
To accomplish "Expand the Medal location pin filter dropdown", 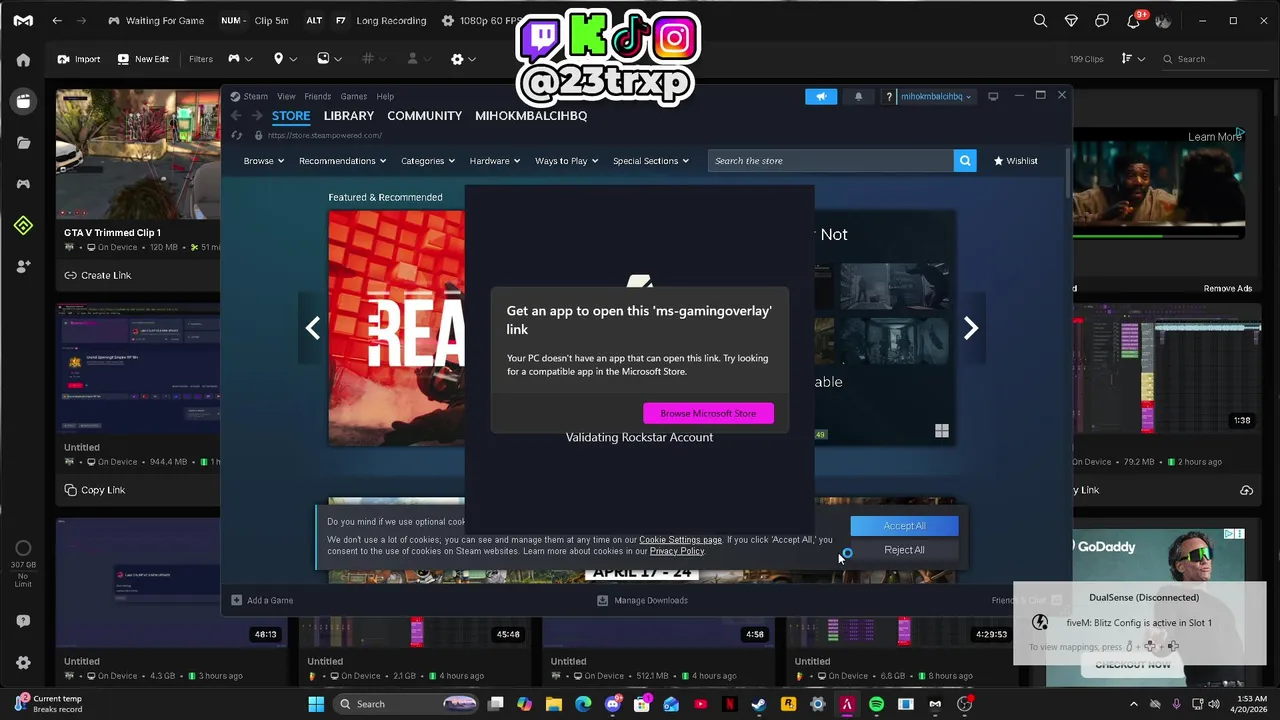I will point(284,59).
